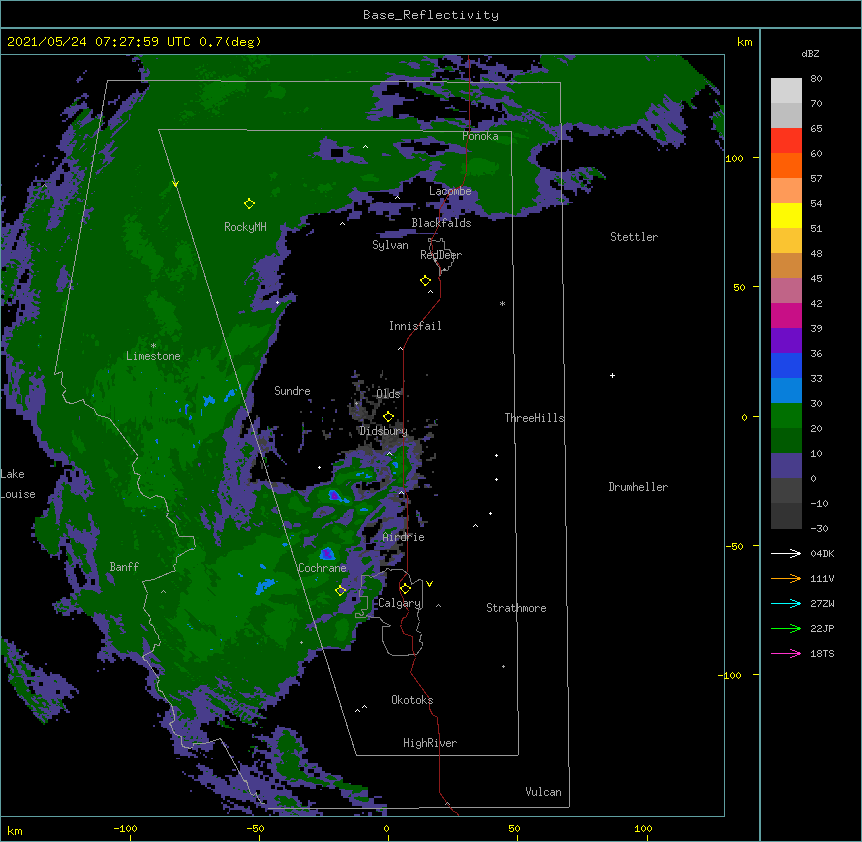Click the Strathmore label
The height and width of the screenshot is (842, 862).
point(516,608)
